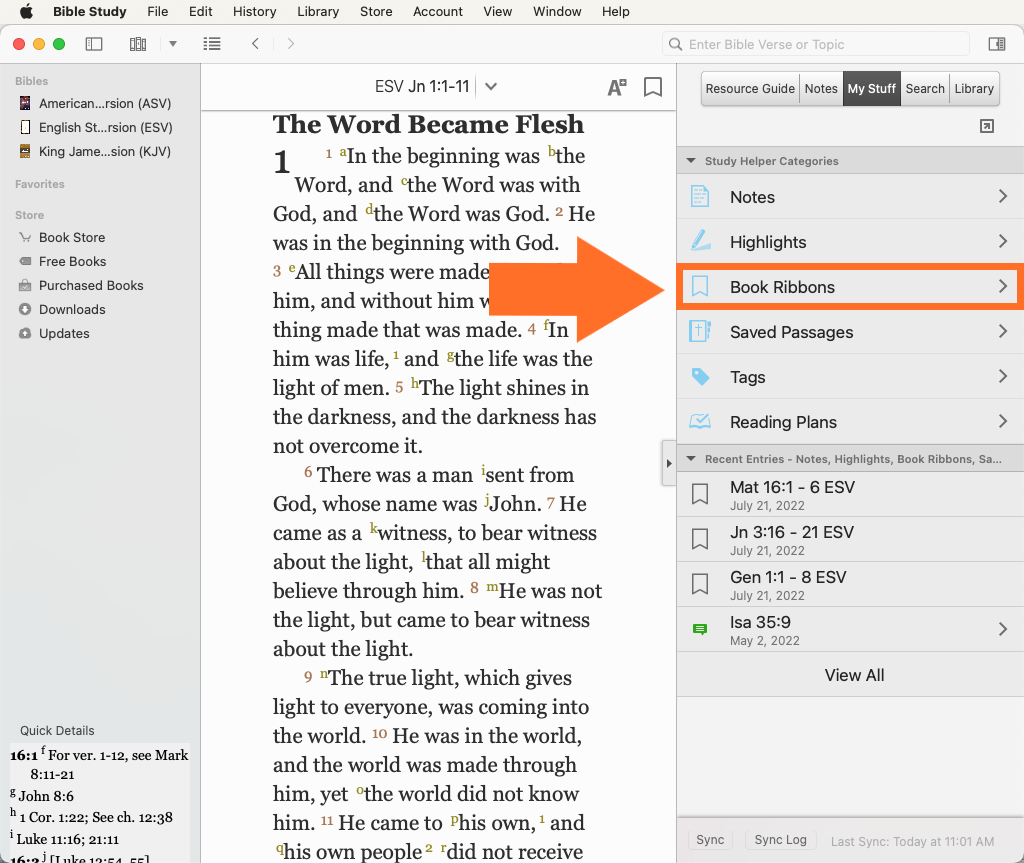This screenshot has width=1024, height=863.
Task: Collapse the Recent Entries section
Action: coord(690,459)
